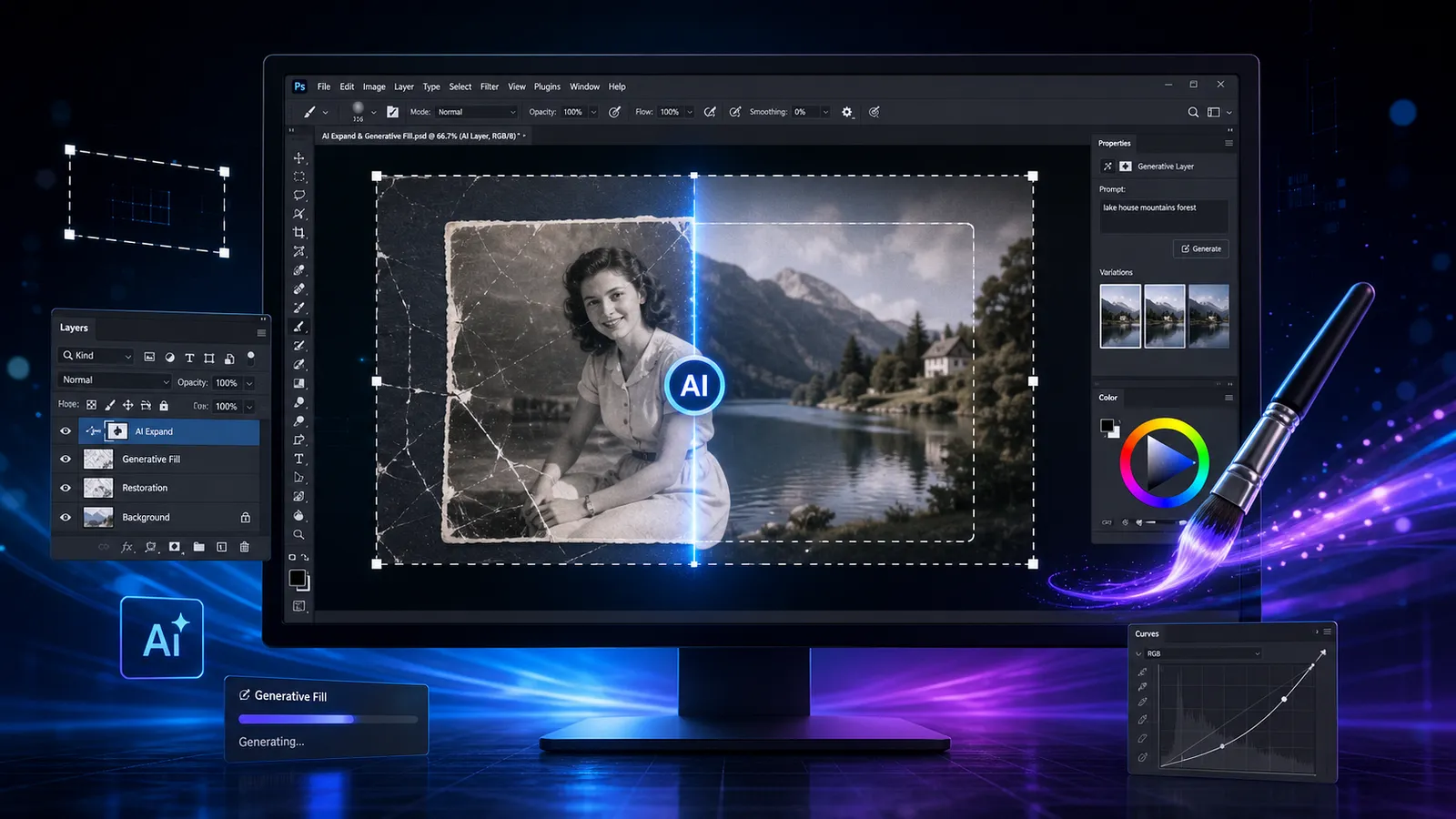Add layer style fx icon
The height and width of the screenshot is (819, 1456).
127,547
